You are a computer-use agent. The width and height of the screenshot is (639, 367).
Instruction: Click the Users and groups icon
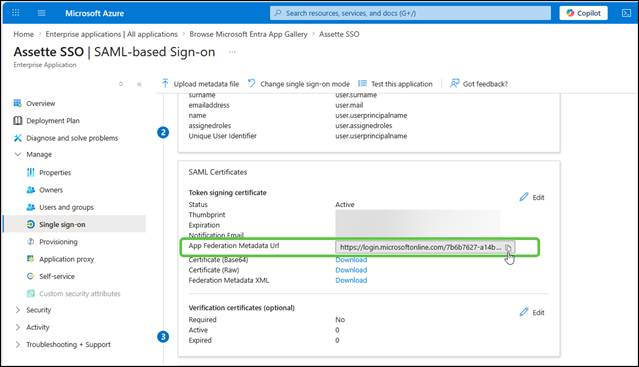pos(31,207)
